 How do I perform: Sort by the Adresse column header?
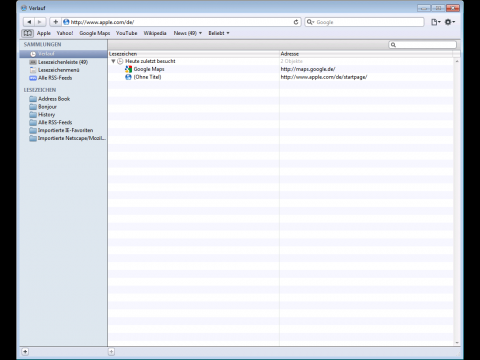366,54
